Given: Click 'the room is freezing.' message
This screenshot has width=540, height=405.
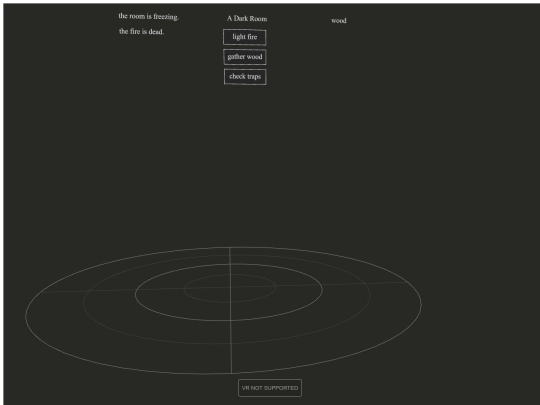Looking at the screenshot, I should 148,16.
